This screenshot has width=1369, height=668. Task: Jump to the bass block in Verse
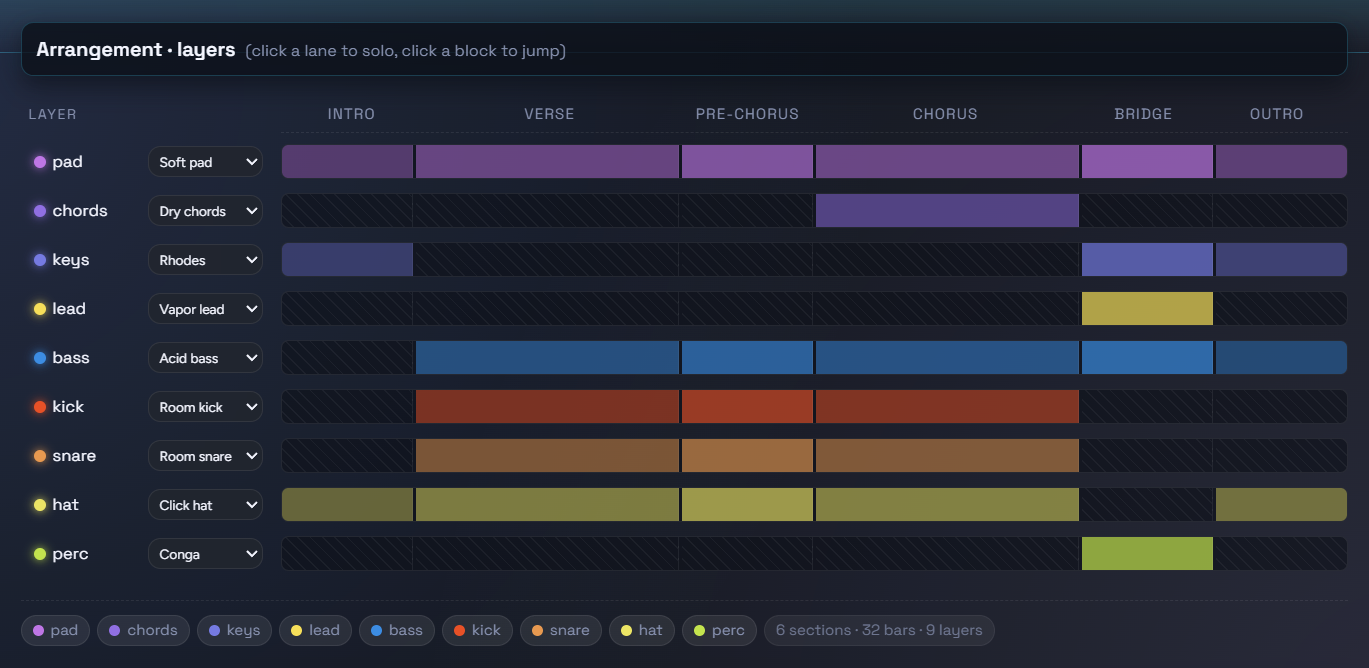(547, 358)
